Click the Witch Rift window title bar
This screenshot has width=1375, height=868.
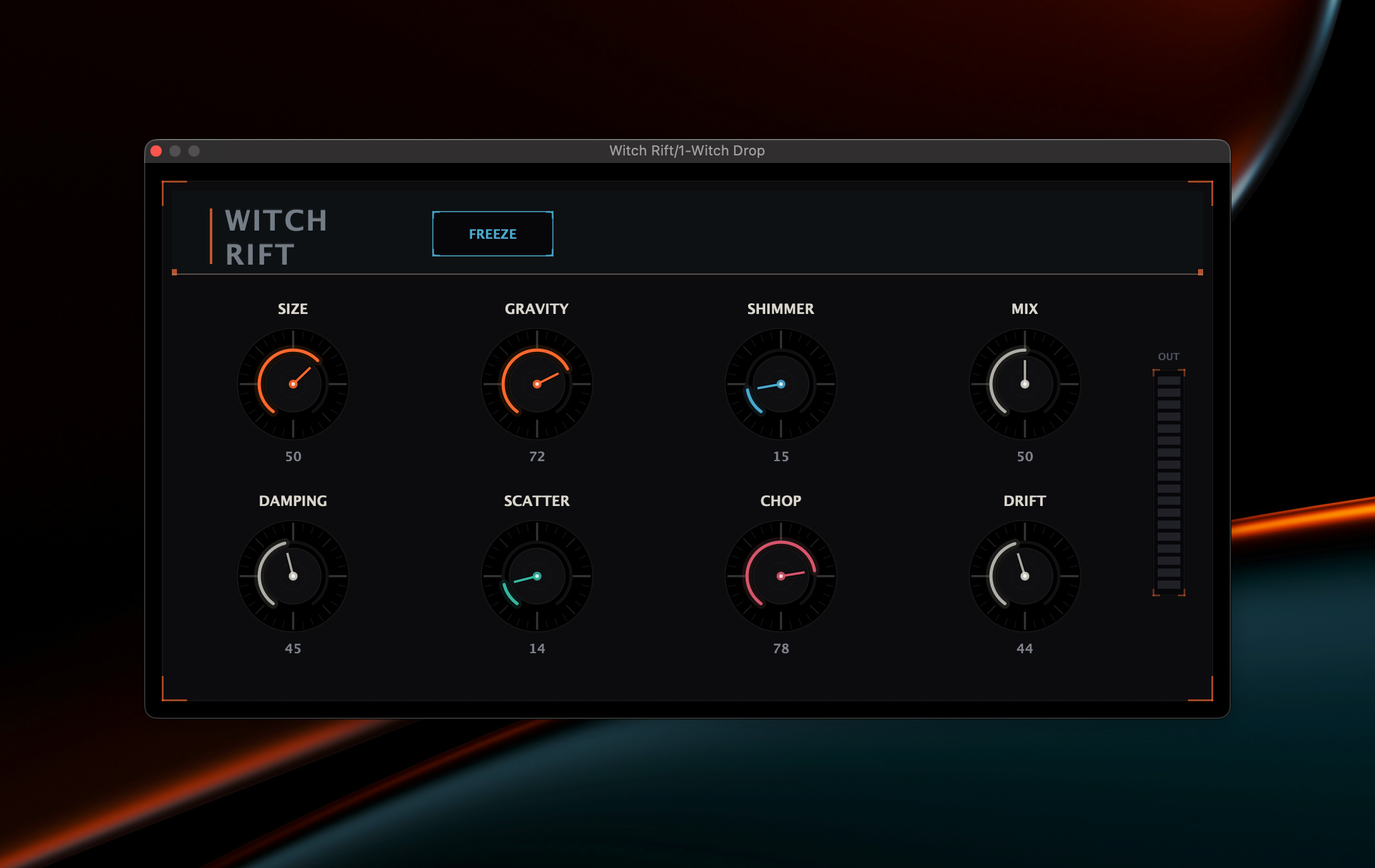click(x=687, y=151)
